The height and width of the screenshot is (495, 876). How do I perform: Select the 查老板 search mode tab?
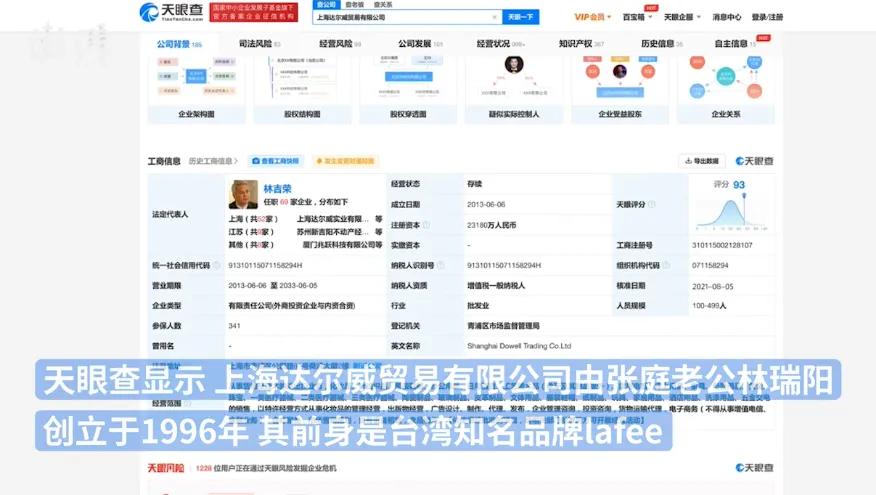(x=354, y=4)
